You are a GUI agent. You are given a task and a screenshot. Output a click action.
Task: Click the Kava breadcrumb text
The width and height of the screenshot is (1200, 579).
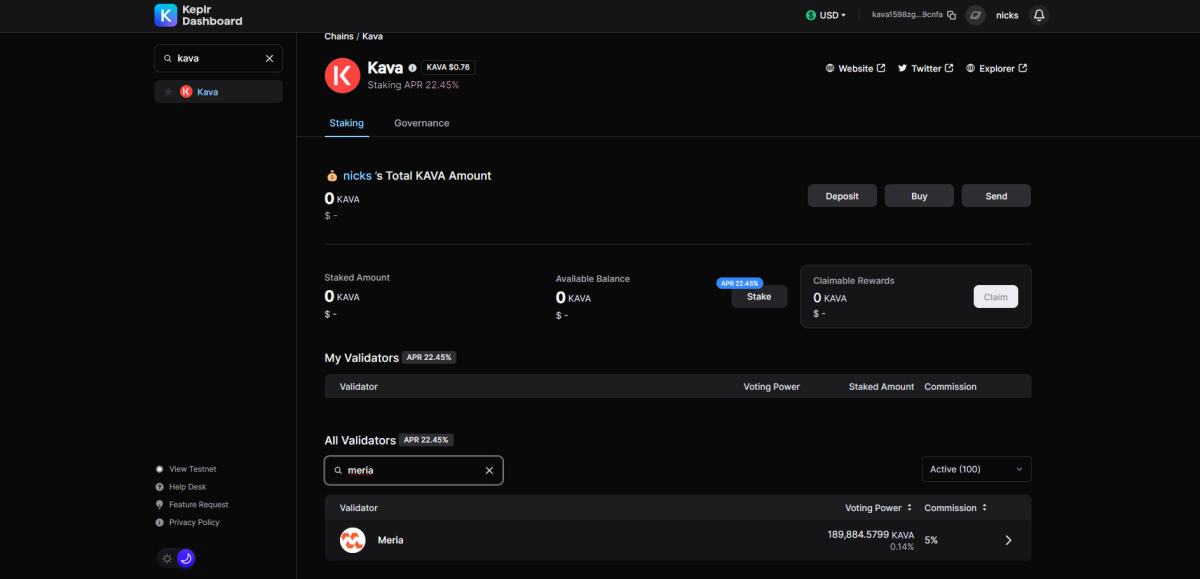point(372,36)
